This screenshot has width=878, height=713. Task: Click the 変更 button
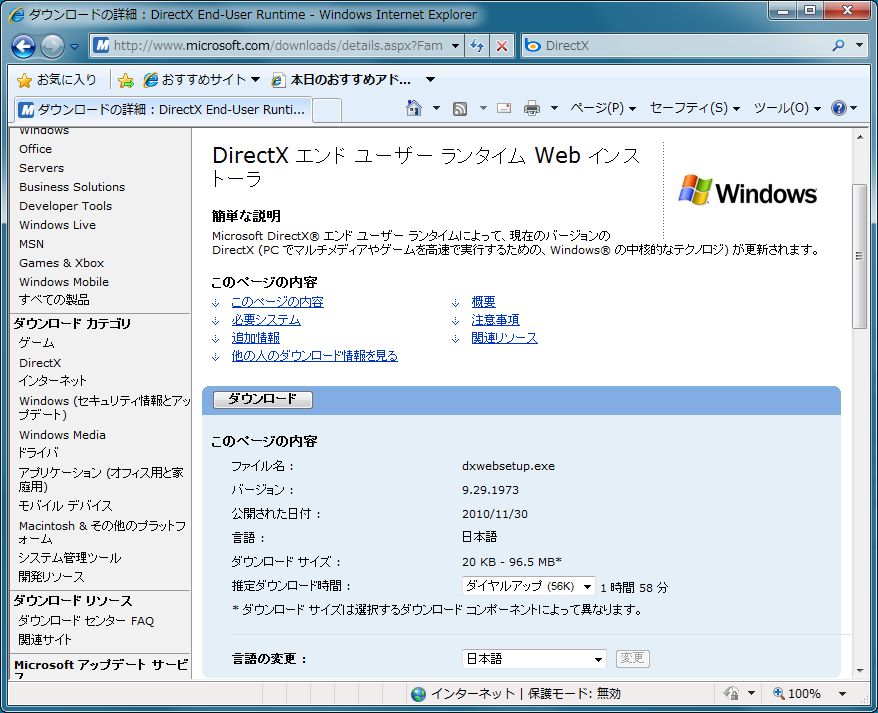click(x=633, y=658)
